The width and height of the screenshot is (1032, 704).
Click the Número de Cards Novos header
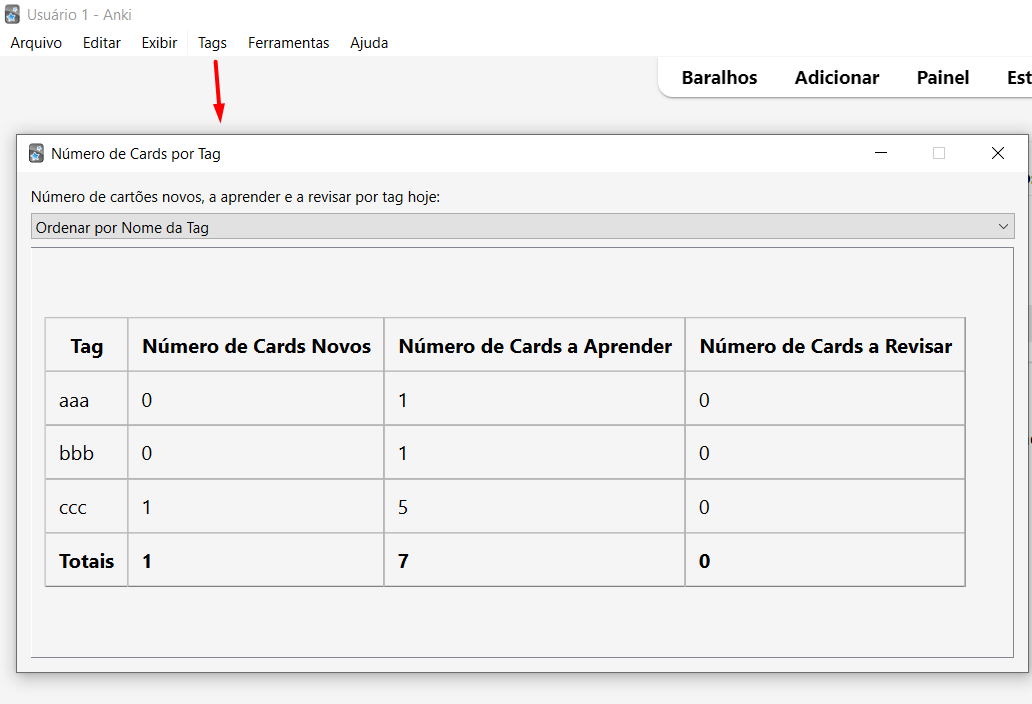pos(256,346)
